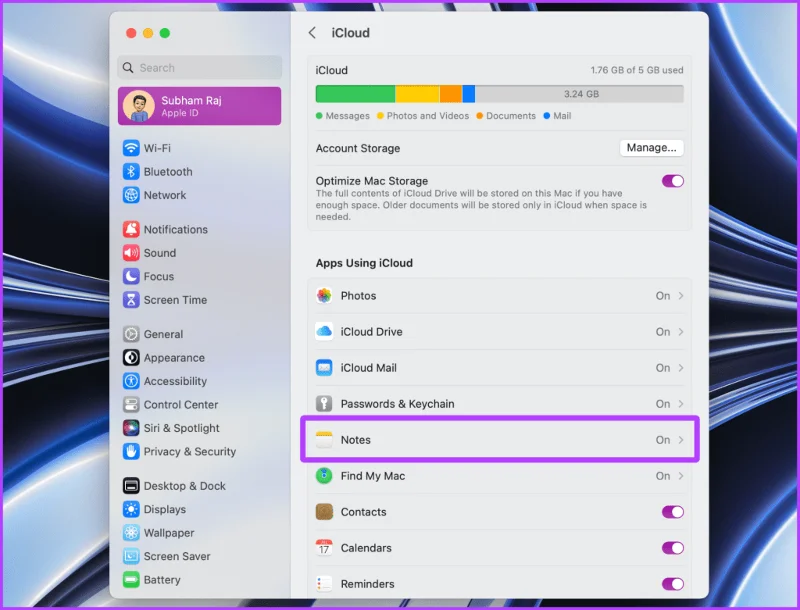800x610 pixels.
Task: Click the Sound speaker icon
Action: 131,252
